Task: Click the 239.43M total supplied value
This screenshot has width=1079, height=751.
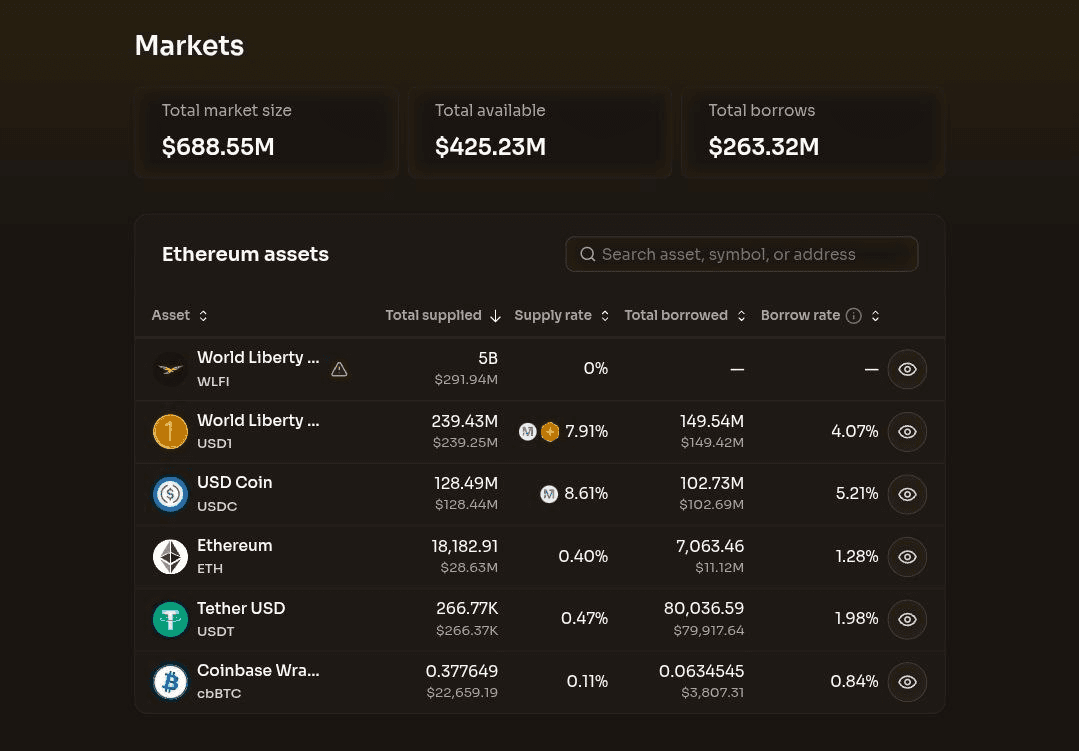Action: click(x=464, y=421)
